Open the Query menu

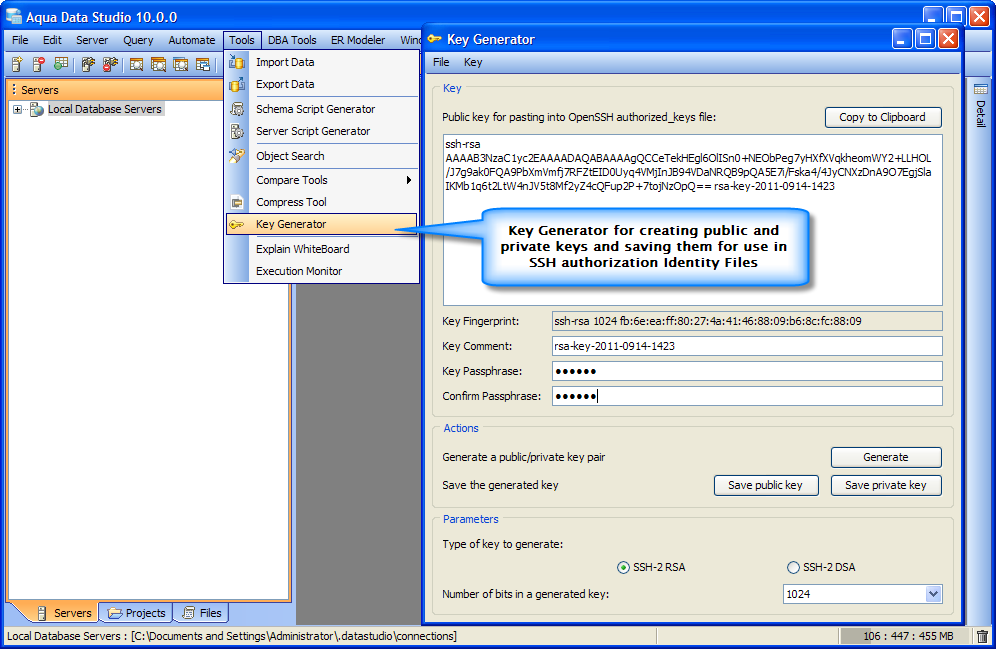[138, 40]
